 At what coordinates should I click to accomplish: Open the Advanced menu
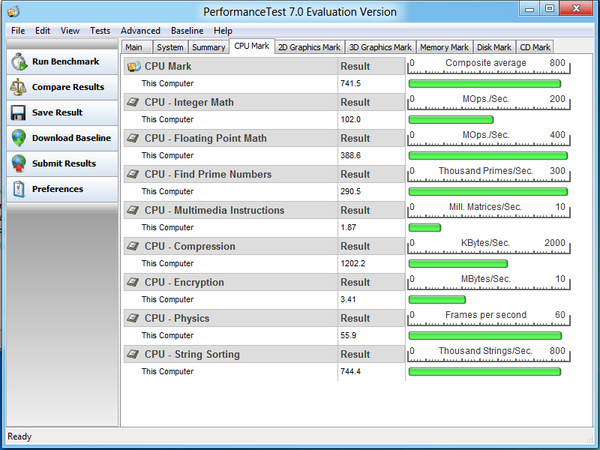(140, 31)
